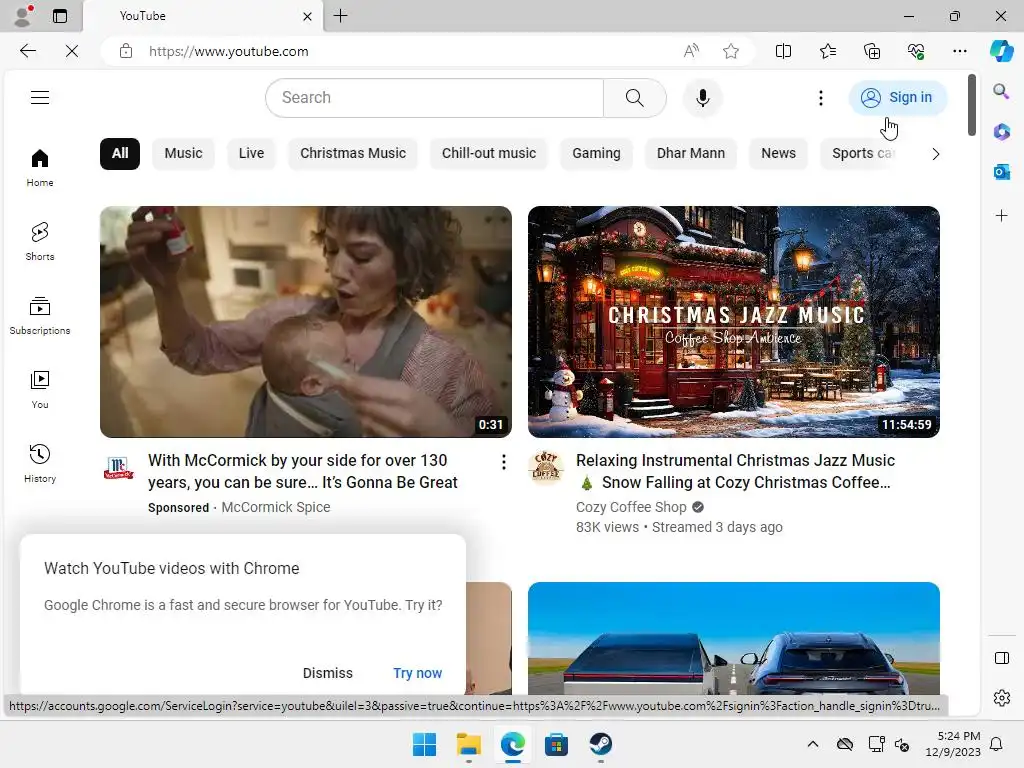Dismiss the Chrome promotion popup
Image resolution: width=1024 pixels, height=768 pixels.
coord(327,673)
